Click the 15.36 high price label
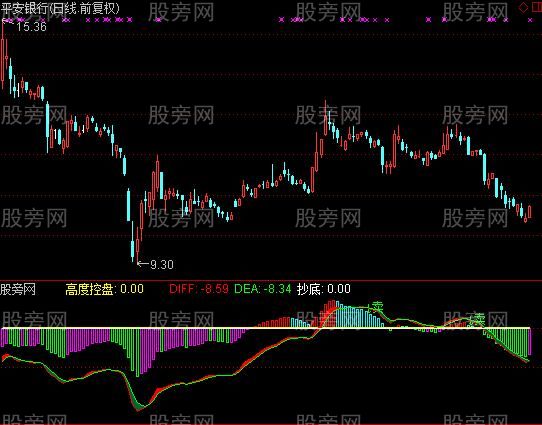The height and width of the screenshot is (425, 542). click(x=31, y=27)
